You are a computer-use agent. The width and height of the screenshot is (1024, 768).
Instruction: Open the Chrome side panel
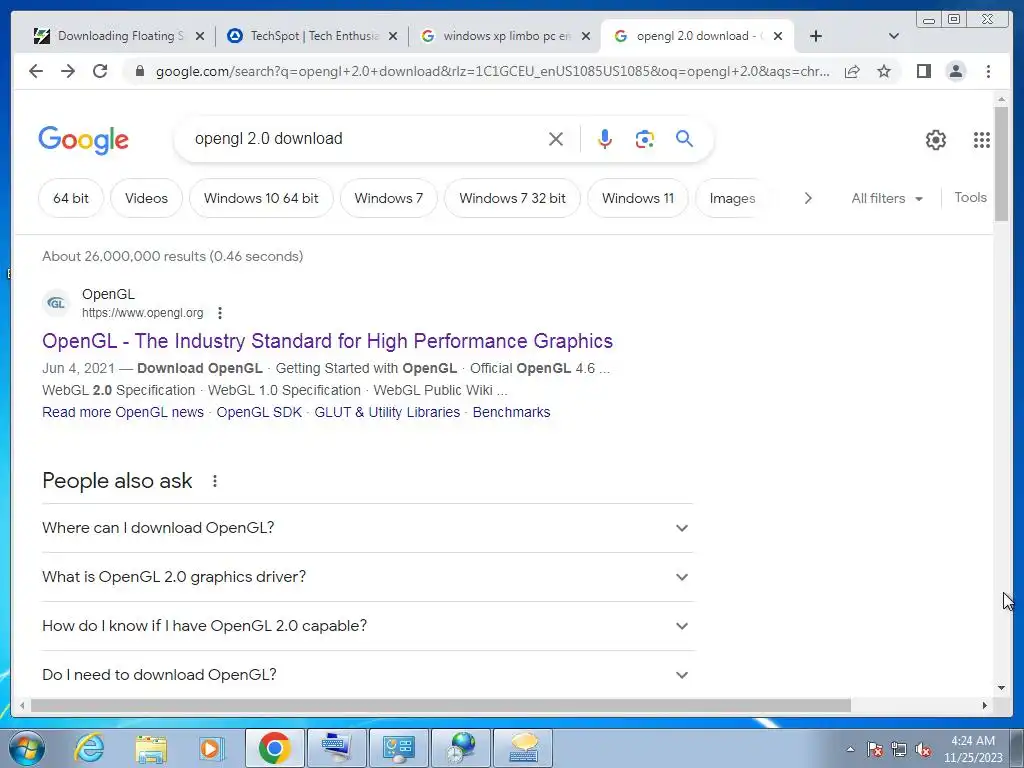[923, 71]
